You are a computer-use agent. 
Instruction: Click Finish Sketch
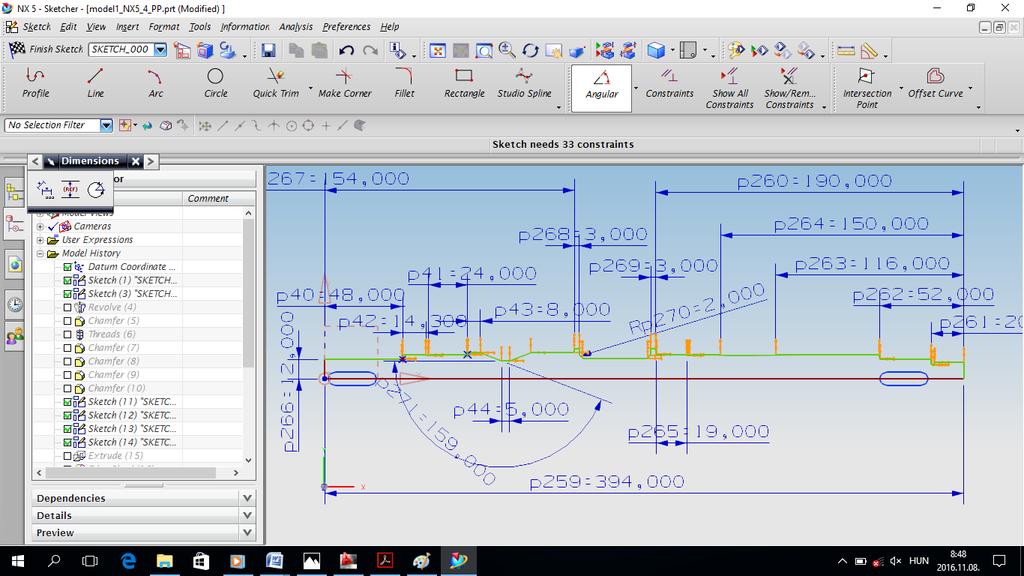click(46, 49)
